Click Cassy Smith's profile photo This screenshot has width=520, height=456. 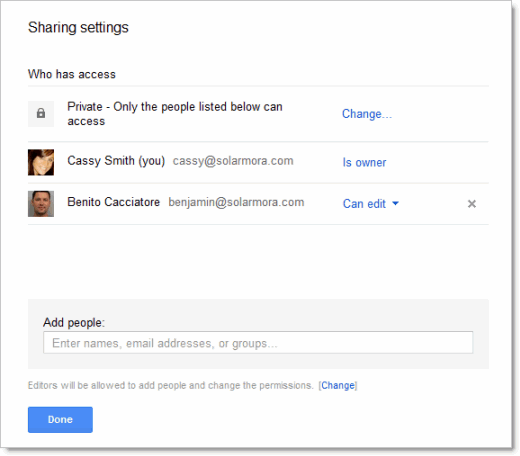(41, 162)
